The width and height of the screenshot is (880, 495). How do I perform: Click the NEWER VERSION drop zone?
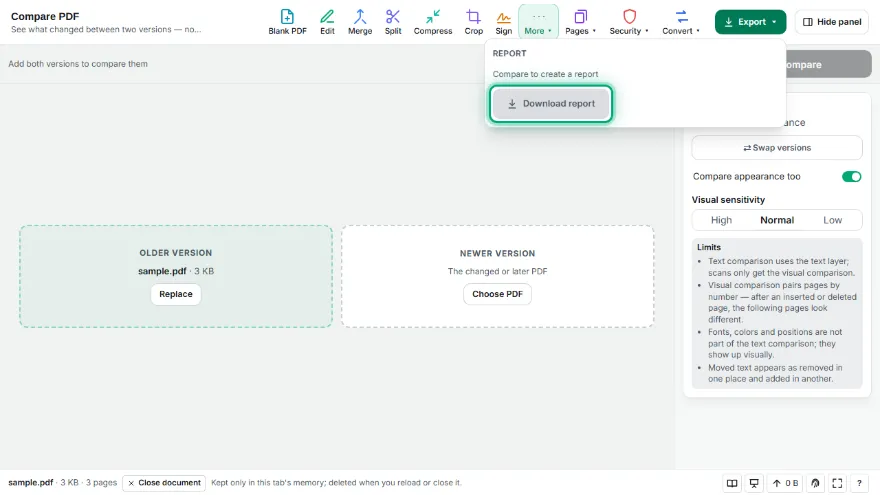(x=497, y=277)
